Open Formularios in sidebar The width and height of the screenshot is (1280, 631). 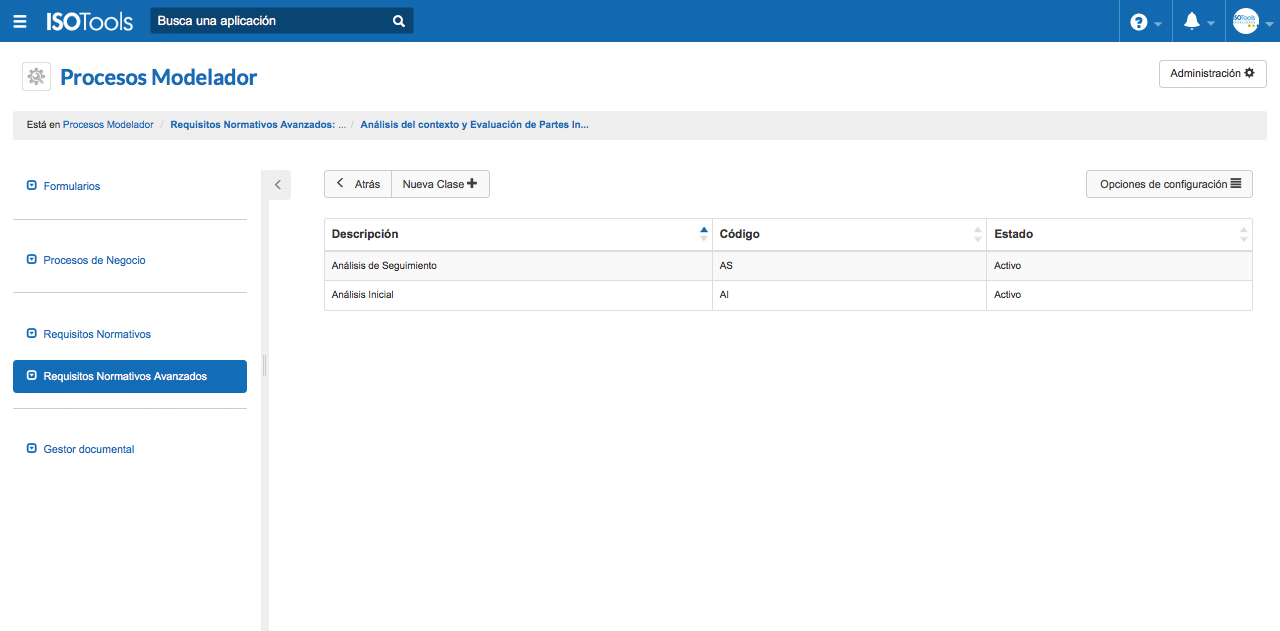tap(71, 186)
